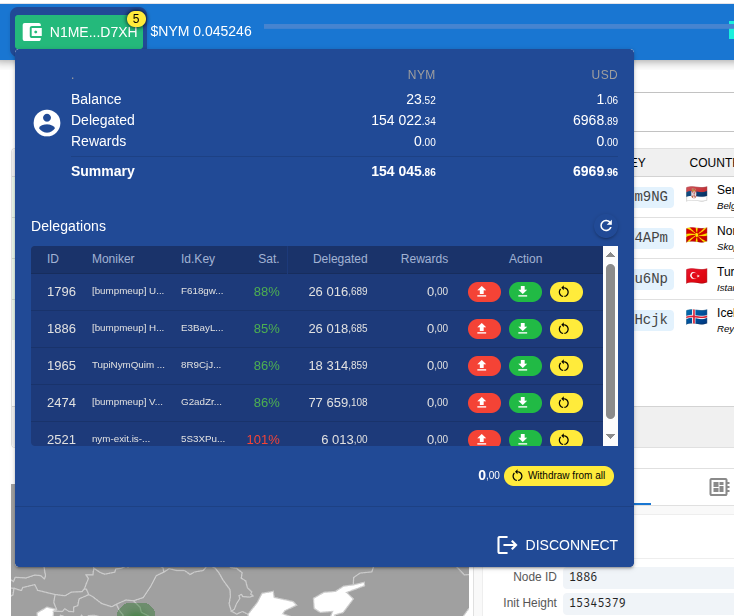Click the DISCONNECT button
This screenshot has height=616, width=734.
tap(558, 545)
